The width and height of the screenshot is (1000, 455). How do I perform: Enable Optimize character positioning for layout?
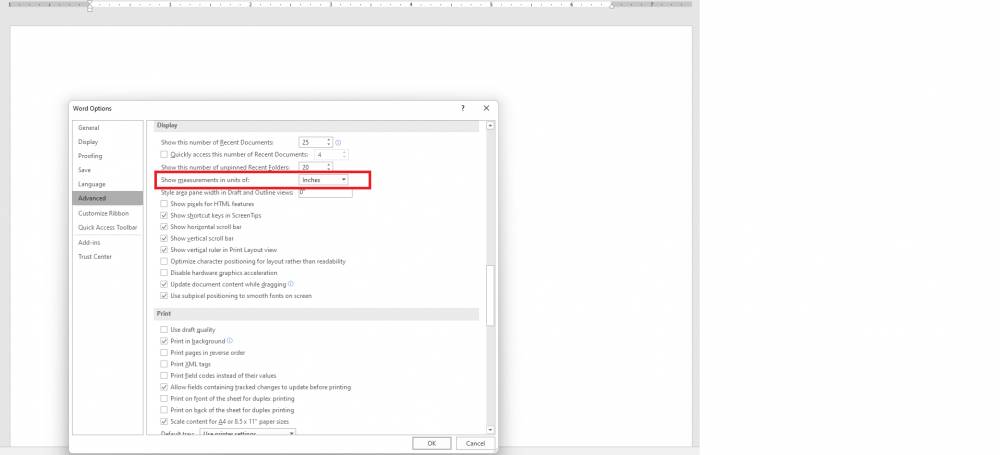(x=164, y=261)
